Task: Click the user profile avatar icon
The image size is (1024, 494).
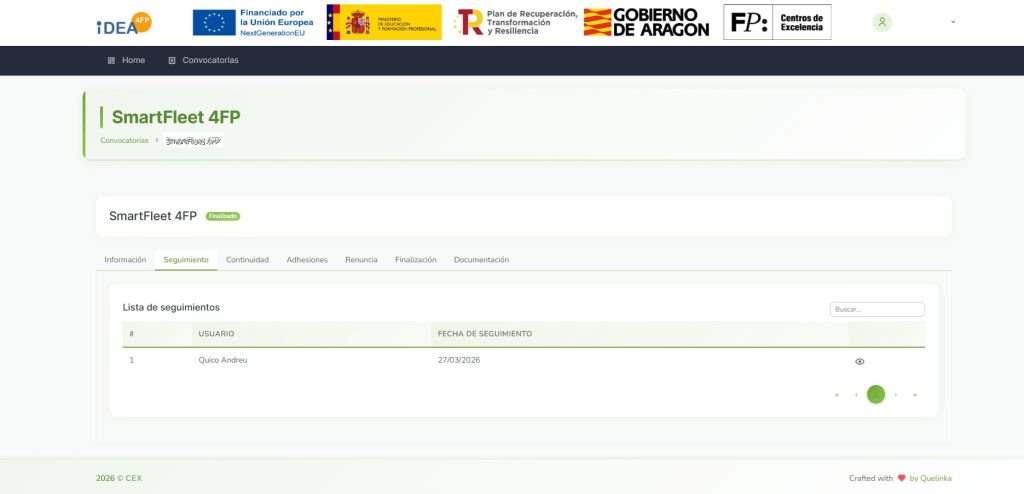Action: [x=881, y=22]
